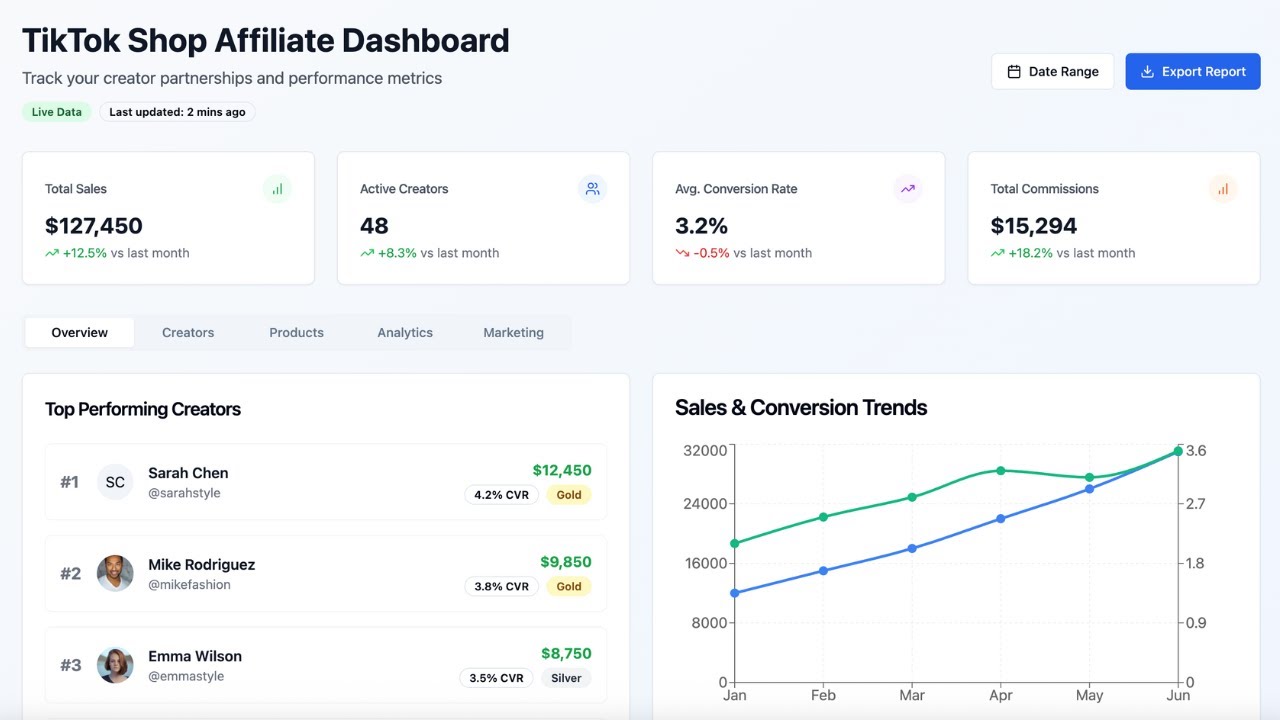Click the green Feb data point on chart
Viewport: 1280px width, 720px height.
pyautogui.click(x=823, y=517)
